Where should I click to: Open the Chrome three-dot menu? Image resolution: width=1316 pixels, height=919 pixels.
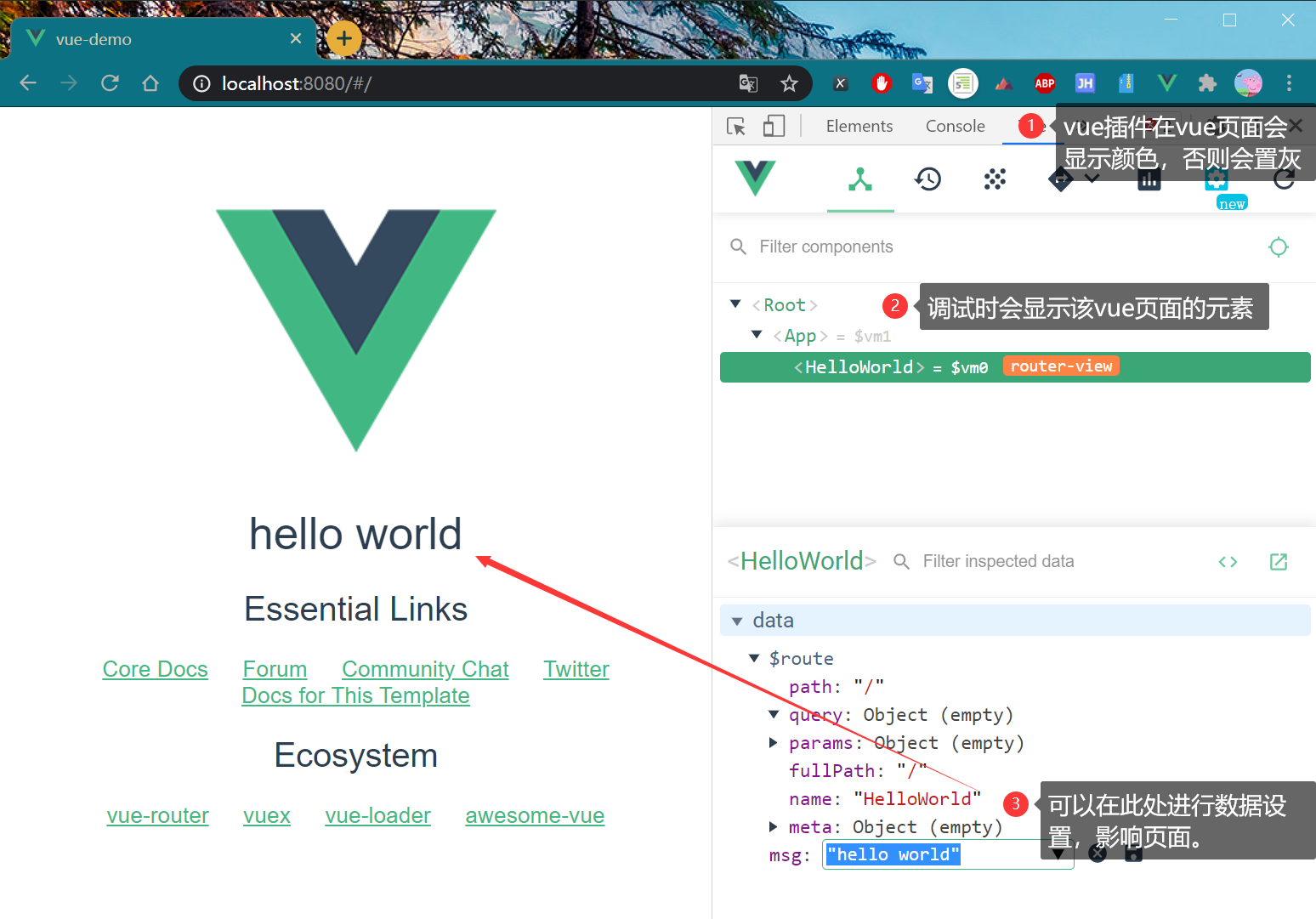tap(1289, 83)
